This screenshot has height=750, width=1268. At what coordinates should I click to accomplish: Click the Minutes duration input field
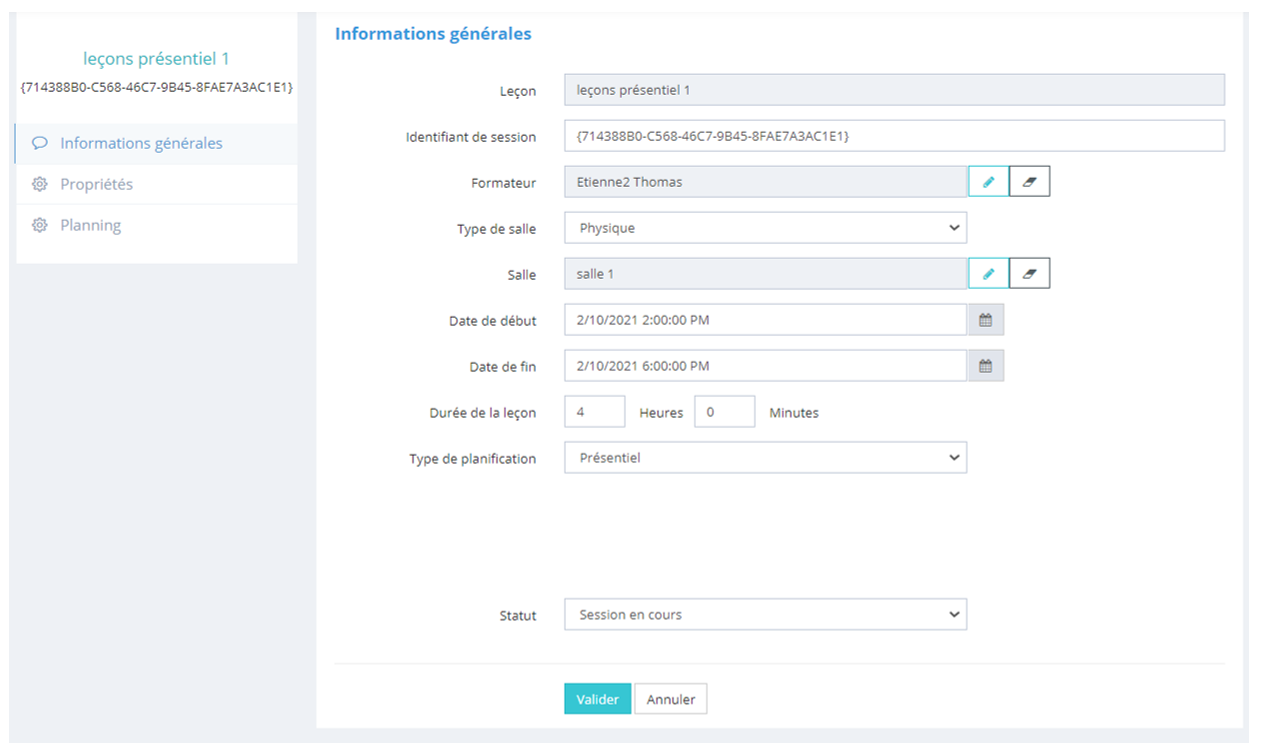click(724, 412)
